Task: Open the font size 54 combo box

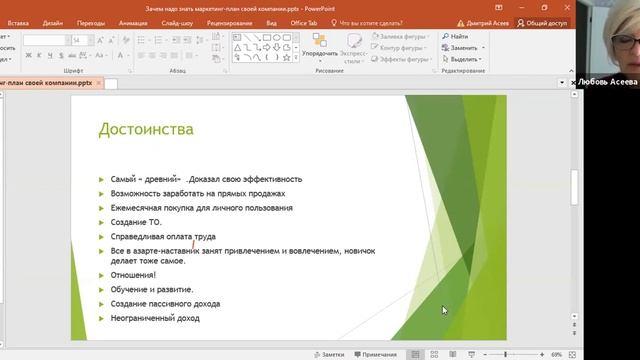Action: tap(82, 40)
